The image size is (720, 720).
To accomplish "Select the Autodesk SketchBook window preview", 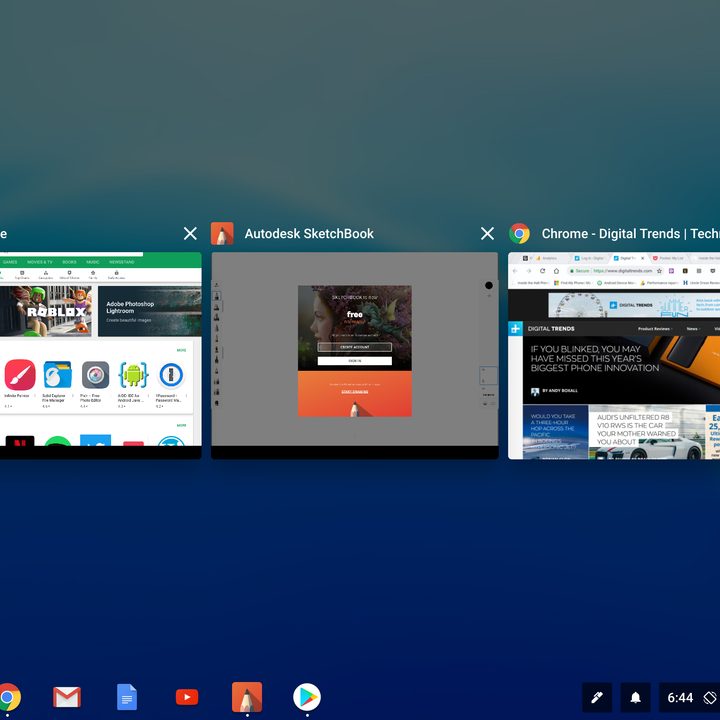I will 354,355.
